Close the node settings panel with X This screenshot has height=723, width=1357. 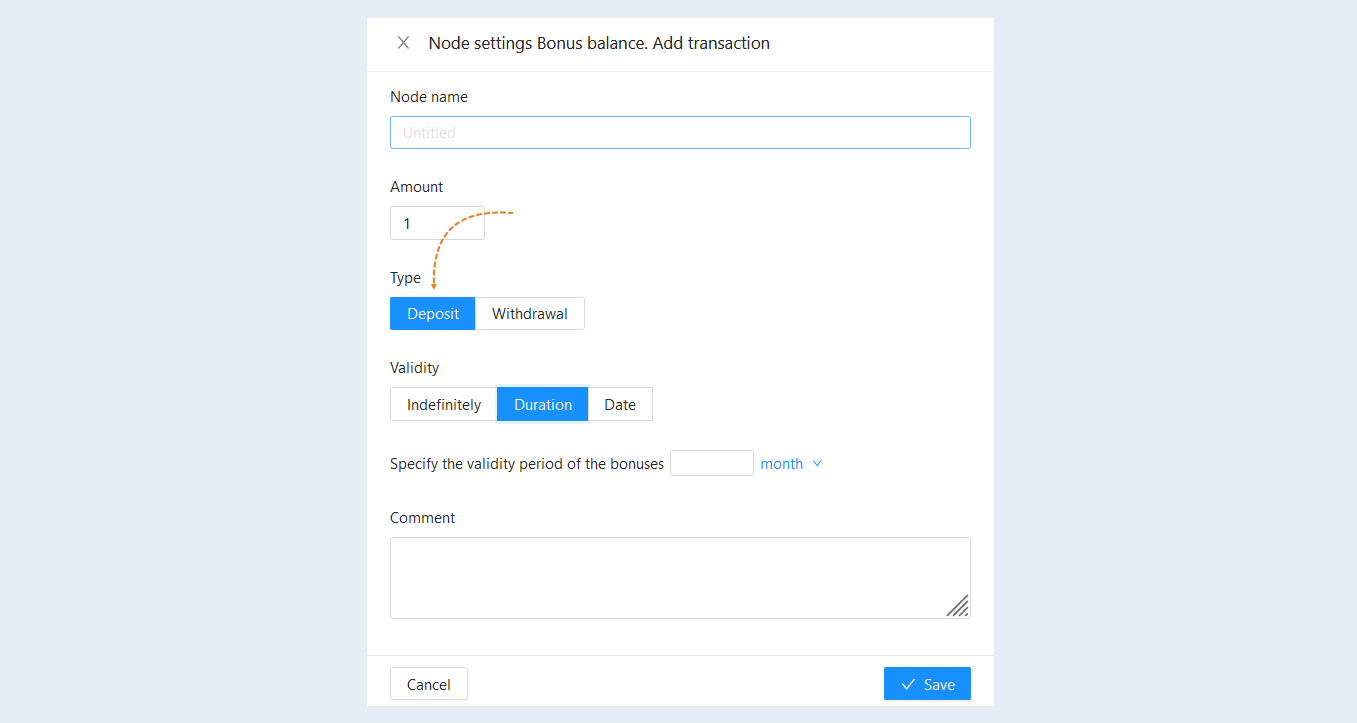click(403, 43)
